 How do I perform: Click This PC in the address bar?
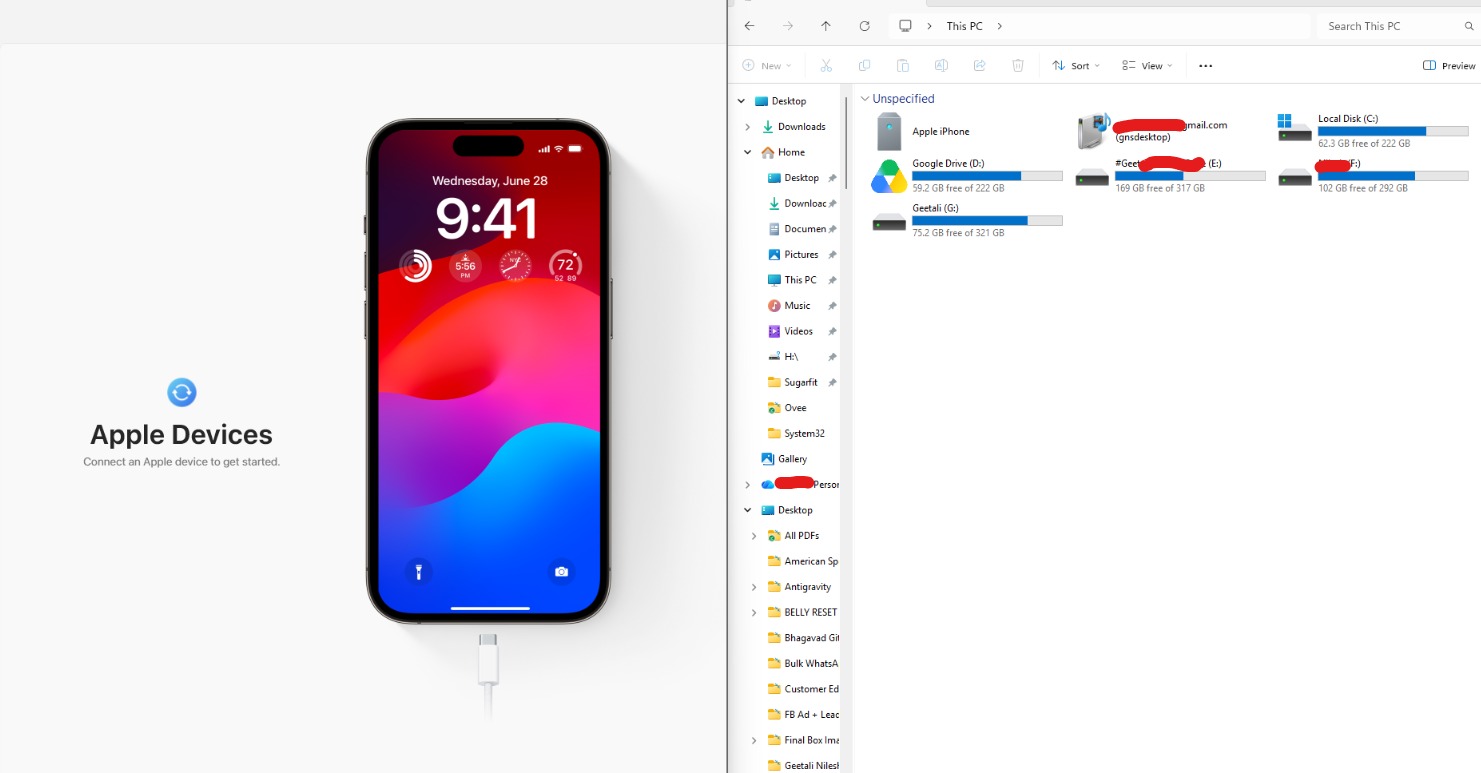[x=964, y=26]
